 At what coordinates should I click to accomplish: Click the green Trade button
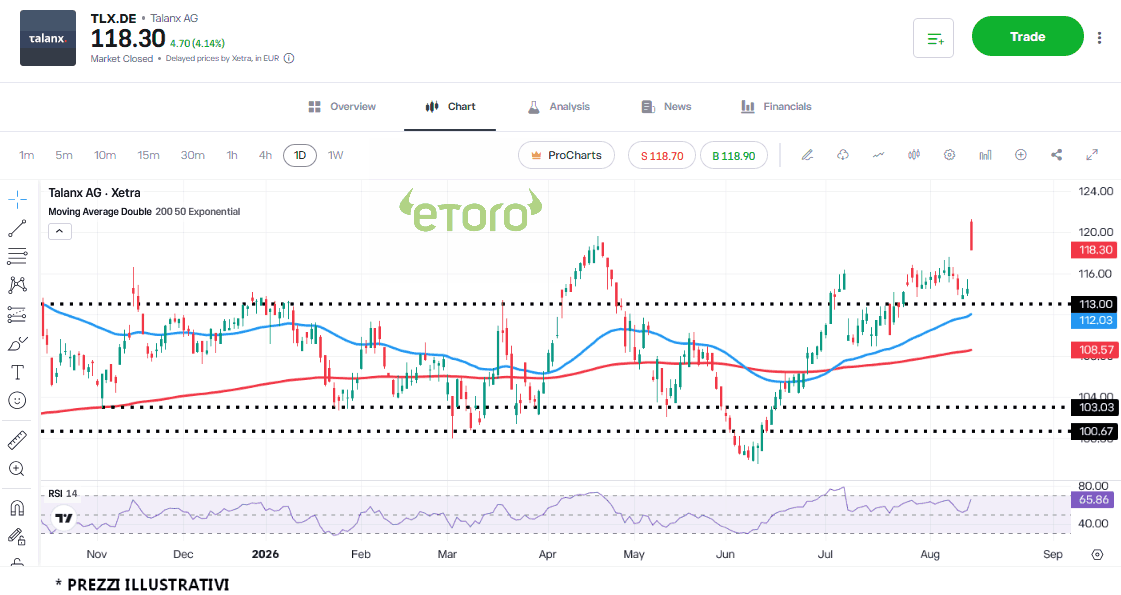point(1027,36)
